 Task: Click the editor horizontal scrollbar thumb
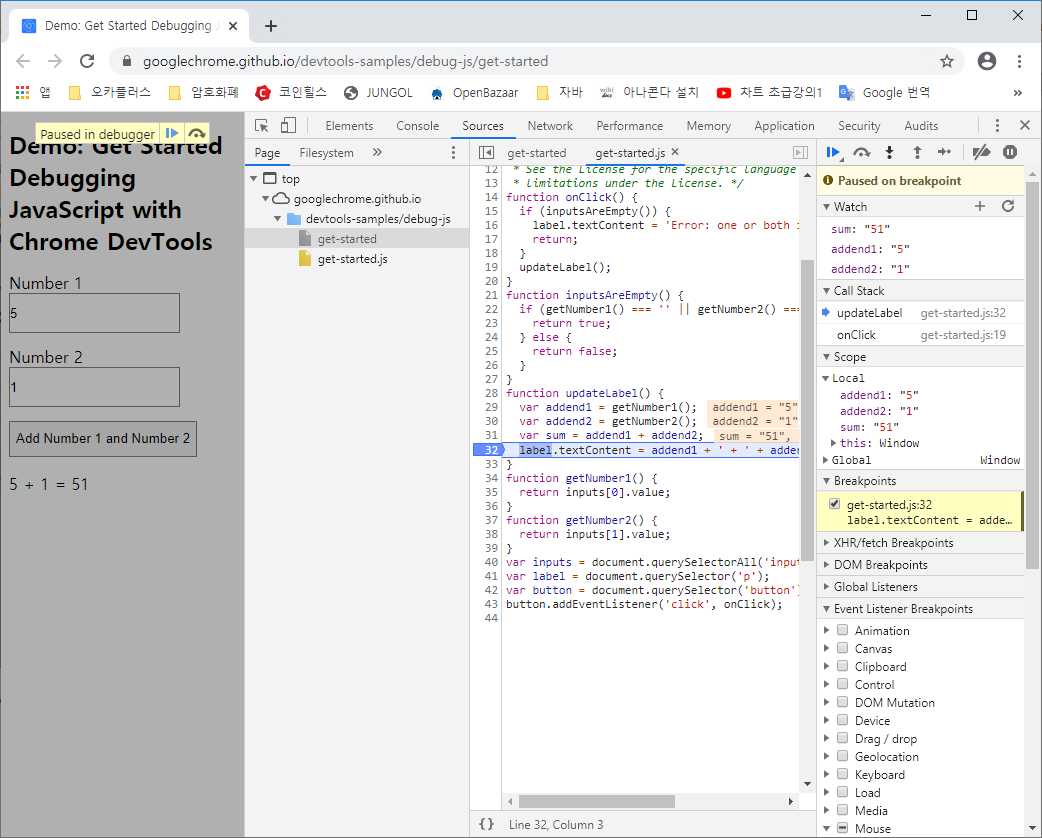click(597, 801)
